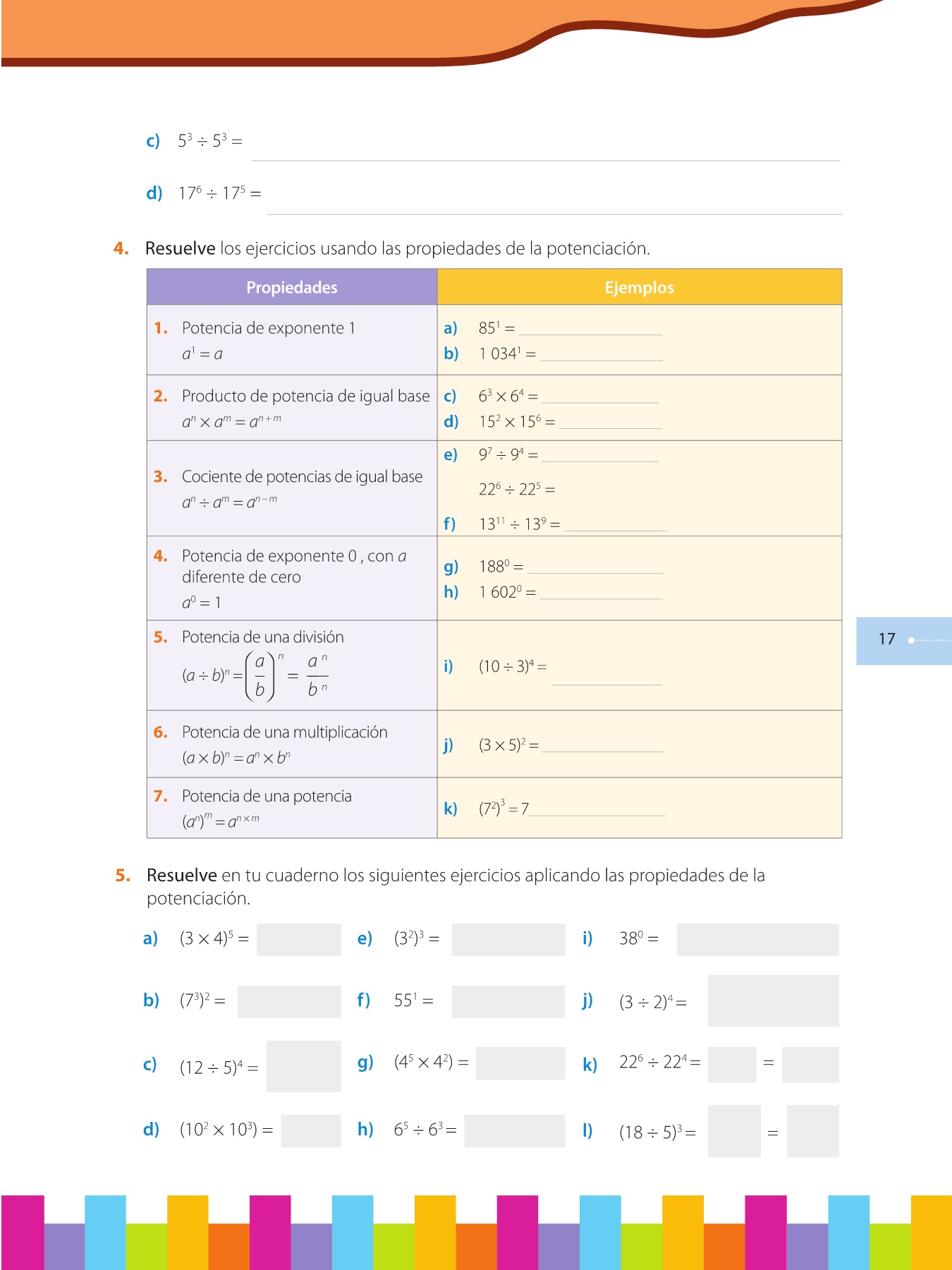Click the fraction formula for Potencia de una división
This screenshot has height=1270, width=952.
(255, 675)
